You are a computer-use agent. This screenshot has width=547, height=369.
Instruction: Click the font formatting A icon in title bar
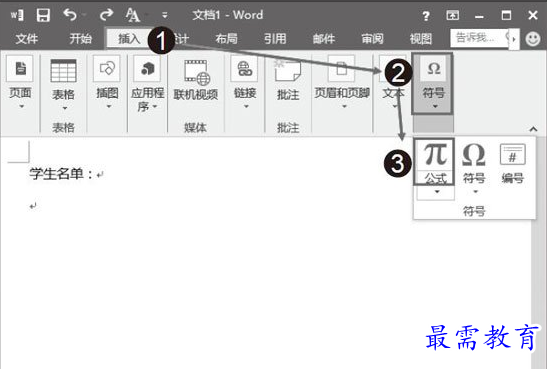(133, 15)
